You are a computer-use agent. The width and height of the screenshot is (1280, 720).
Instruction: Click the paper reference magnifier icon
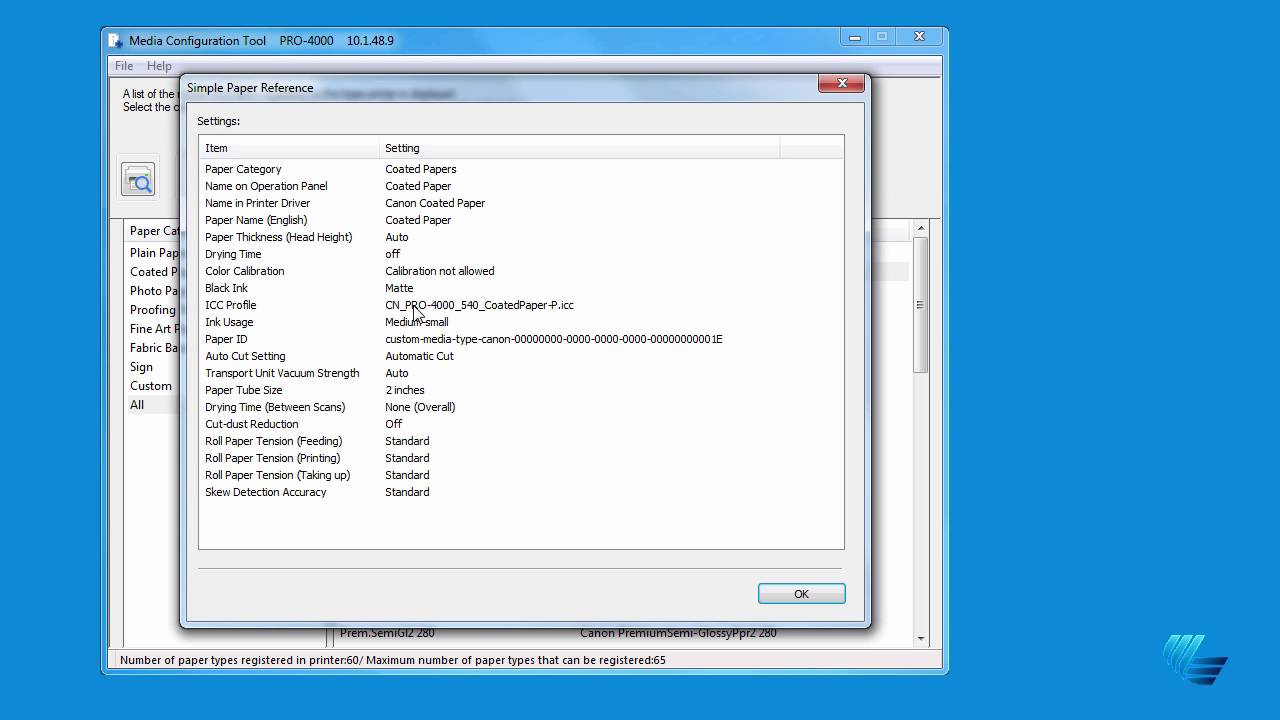tap(138, 180)
